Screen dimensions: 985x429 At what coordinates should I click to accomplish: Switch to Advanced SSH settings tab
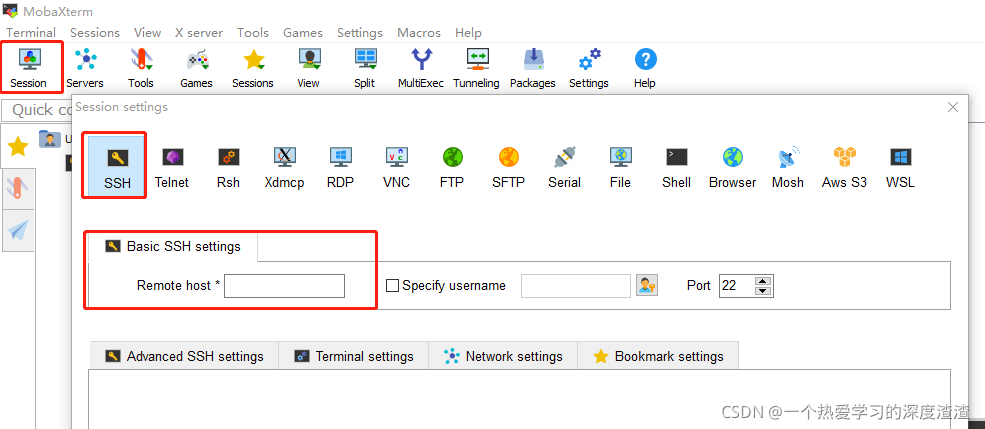pos(184,356)
